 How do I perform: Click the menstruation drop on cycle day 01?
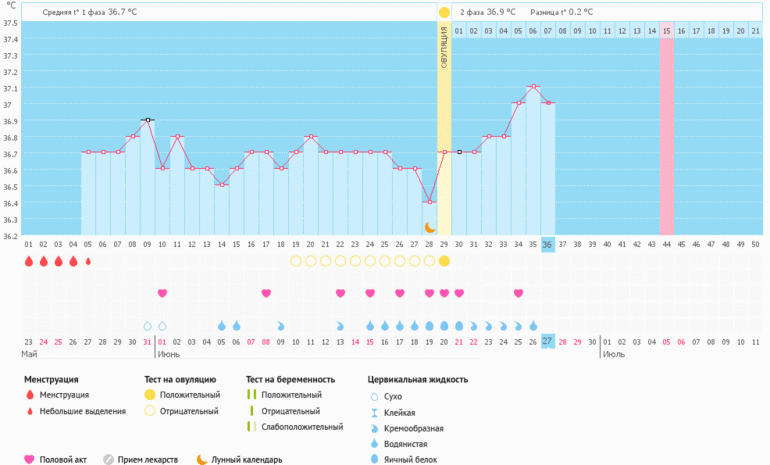28,261
